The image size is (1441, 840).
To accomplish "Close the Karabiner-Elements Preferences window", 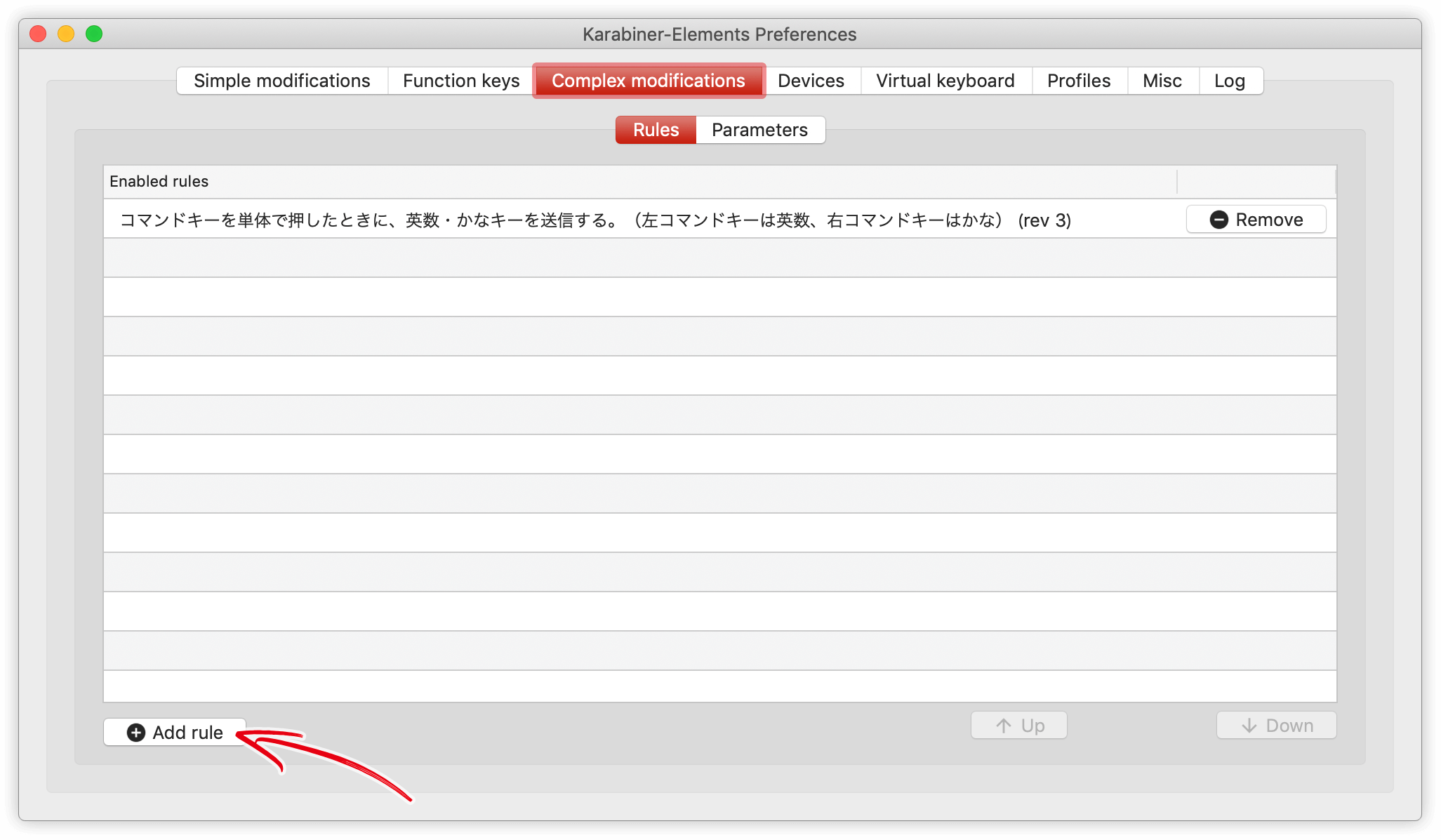I will (38, 34).
